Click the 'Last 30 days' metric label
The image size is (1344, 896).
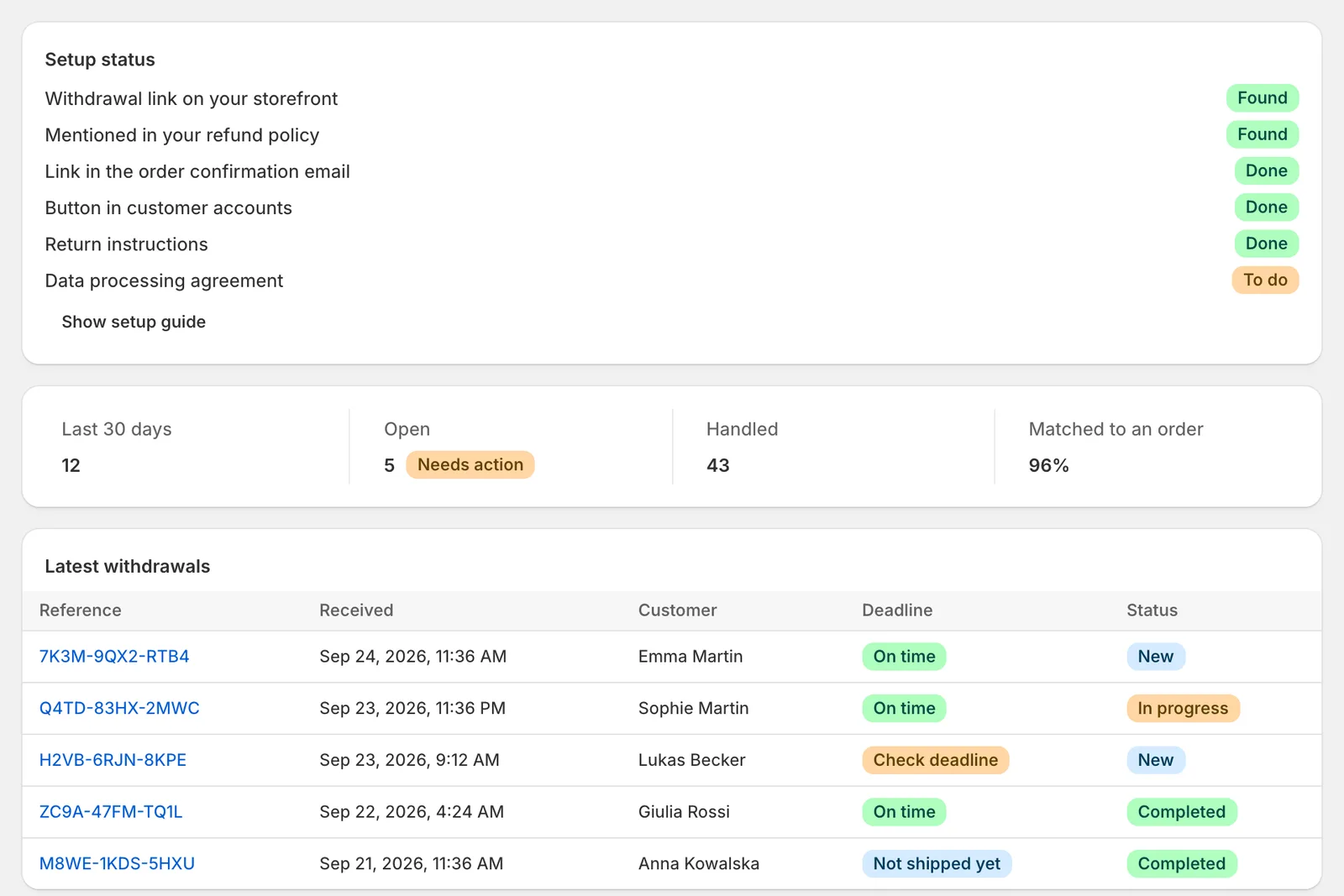(117, 429)
